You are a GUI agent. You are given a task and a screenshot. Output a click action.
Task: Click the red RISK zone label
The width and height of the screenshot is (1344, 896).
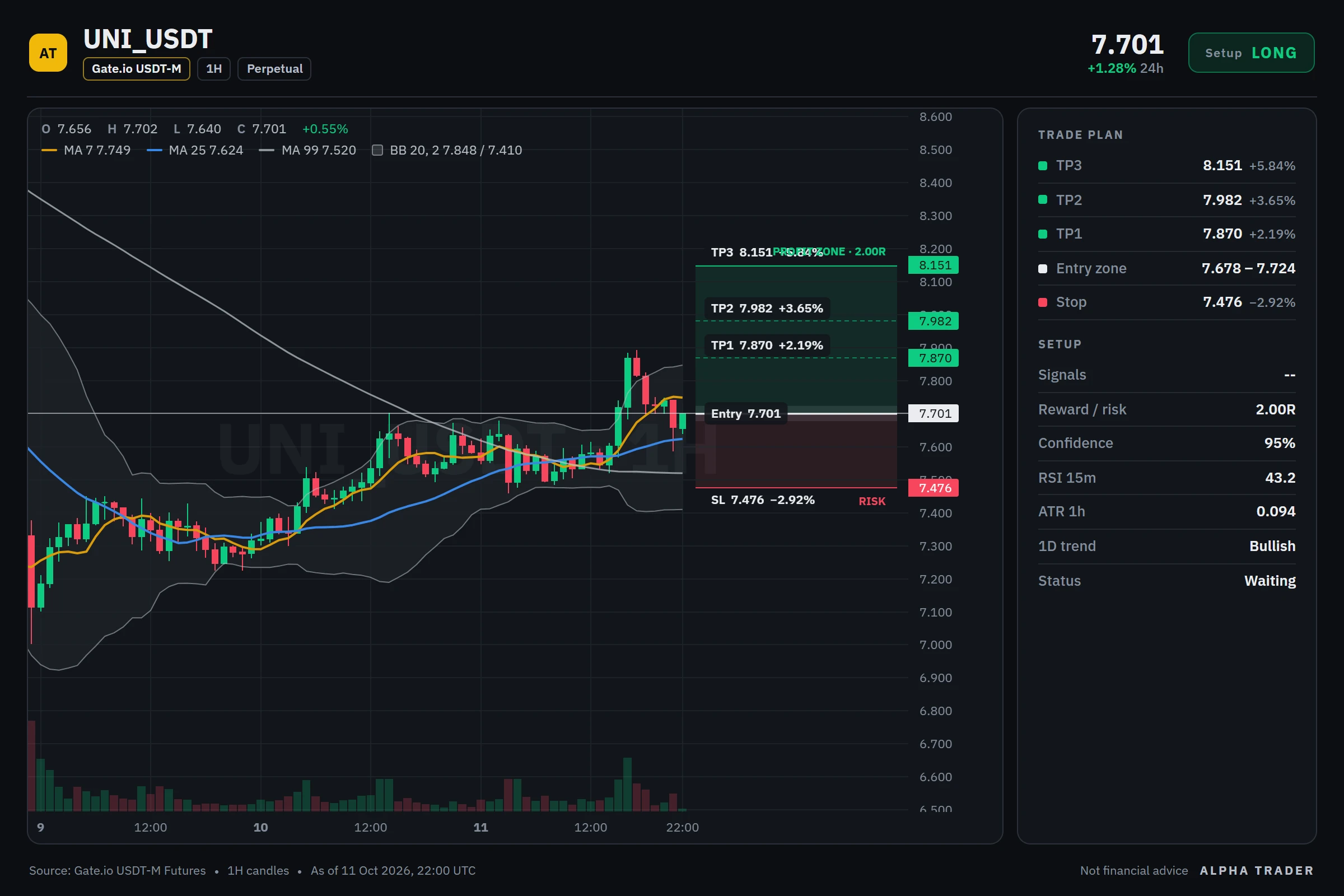[872, 502]
